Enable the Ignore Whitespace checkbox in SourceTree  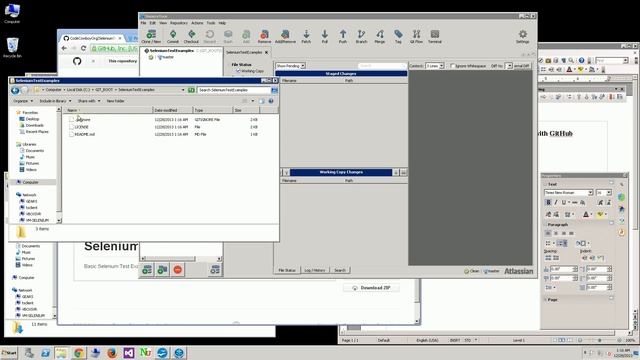tap(452, 66)
